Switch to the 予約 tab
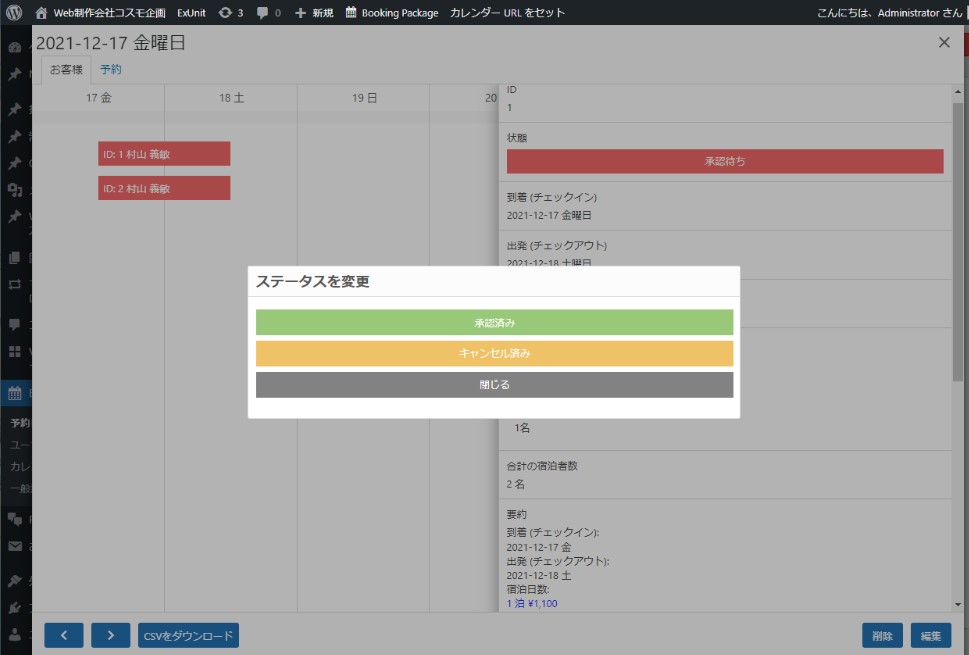Image resolution: width=969 pixels, height=655 pixels. click(111, 70)
